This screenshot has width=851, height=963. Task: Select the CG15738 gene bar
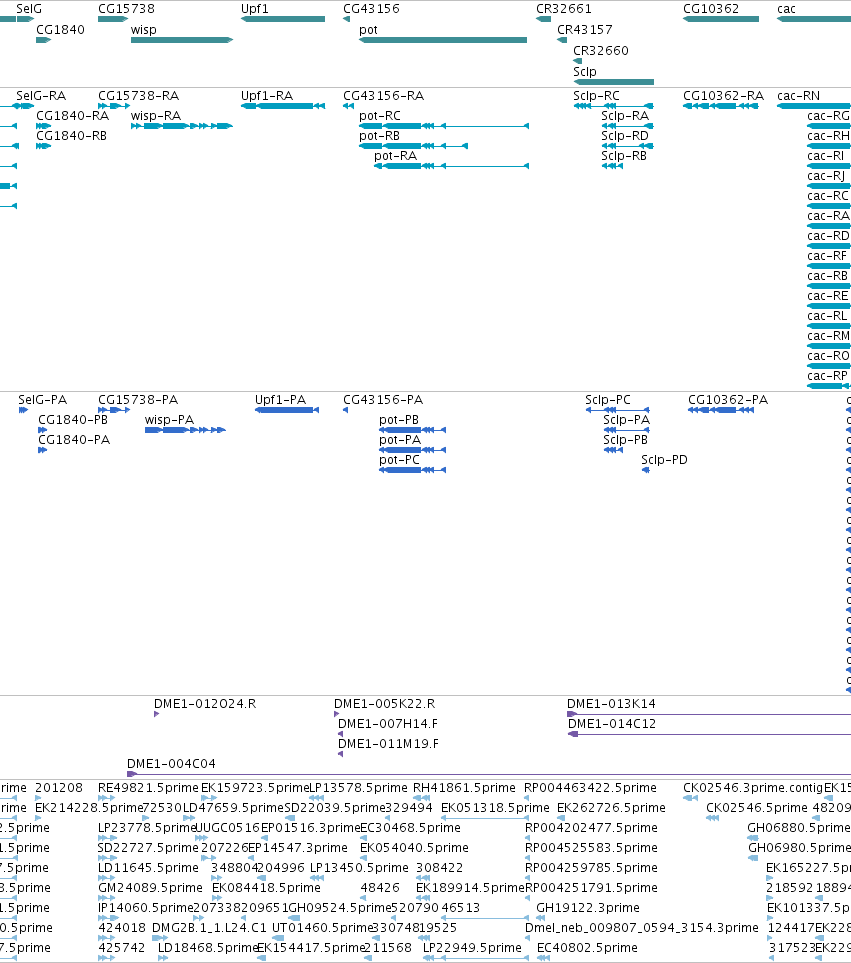click(x=113, y=19)
